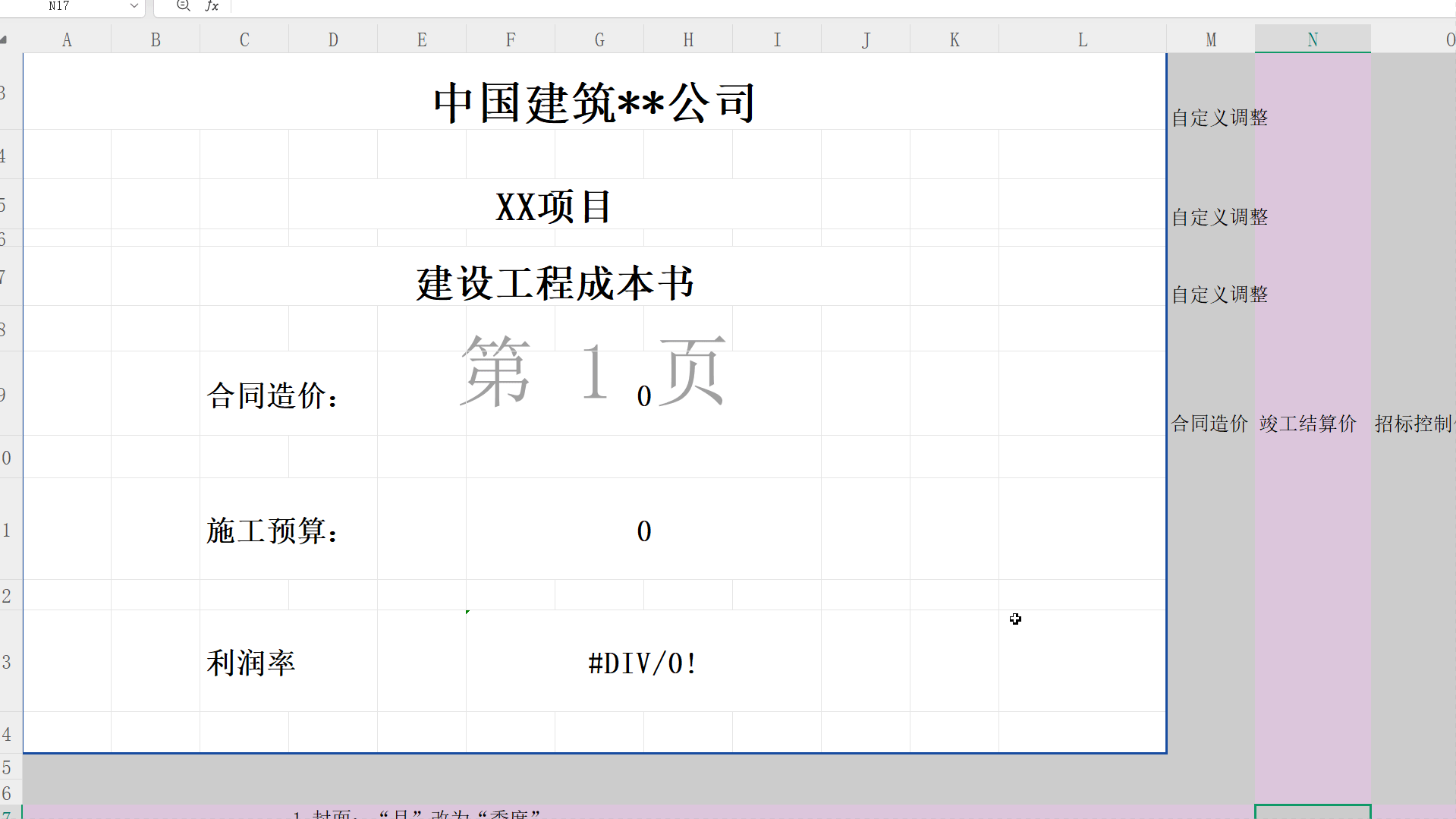Image resolution: width=1456 pixels, height=819 pixels.
Task: Select column I header
Action: point(777,39)
